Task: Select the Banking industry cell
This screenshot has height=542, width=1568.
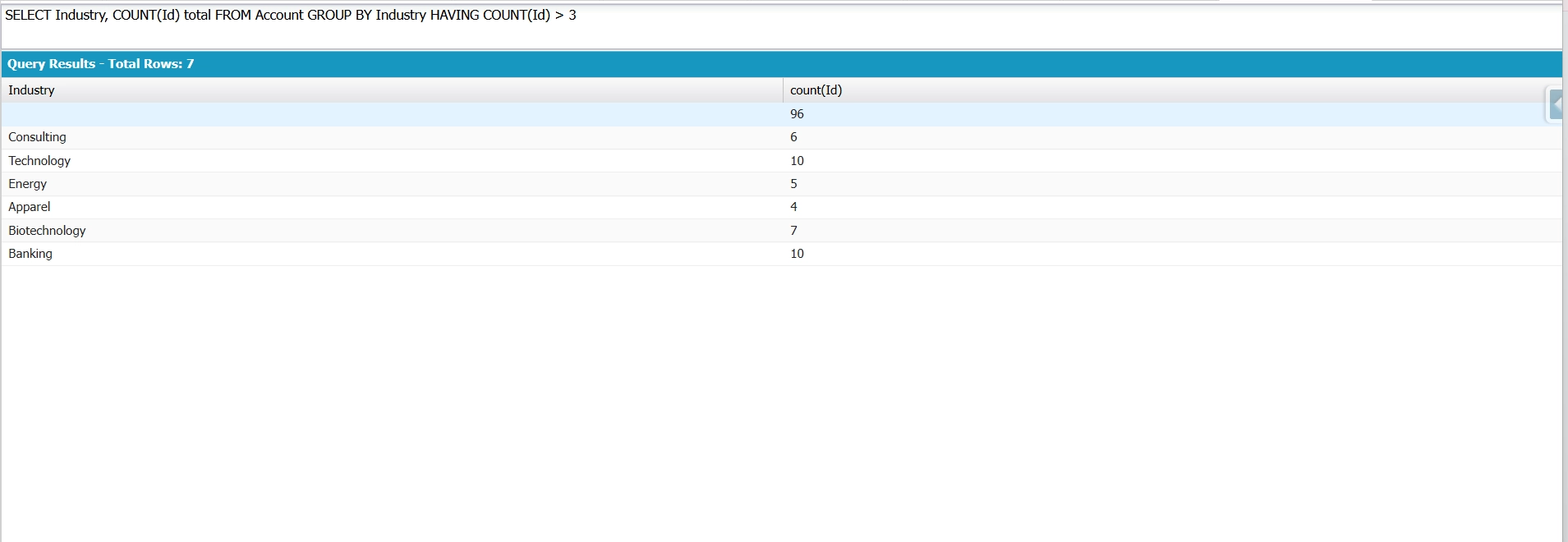Action: (x=392, y=254)
